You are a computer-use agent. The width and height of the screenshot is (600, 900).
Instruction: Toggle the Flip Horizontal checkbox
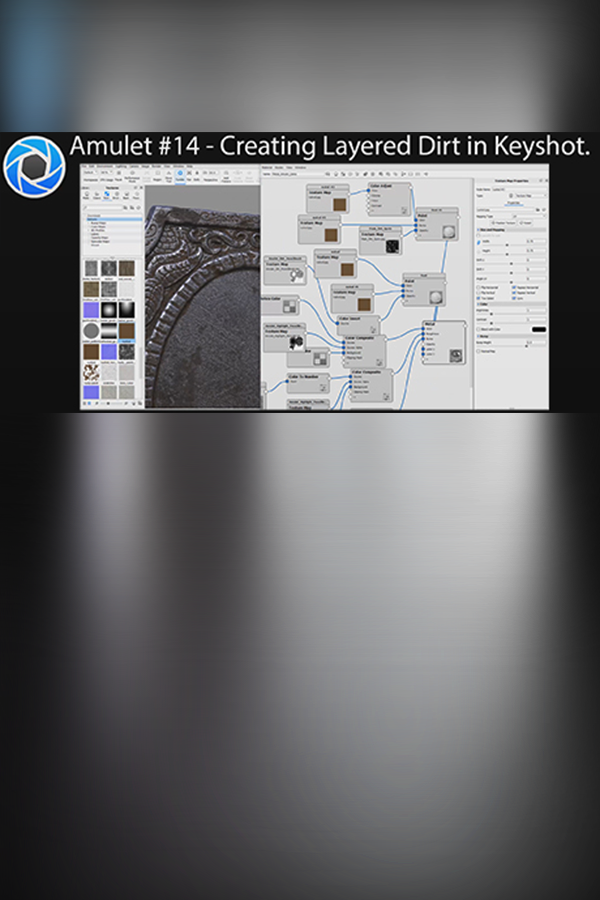click(x=478, y=288)
